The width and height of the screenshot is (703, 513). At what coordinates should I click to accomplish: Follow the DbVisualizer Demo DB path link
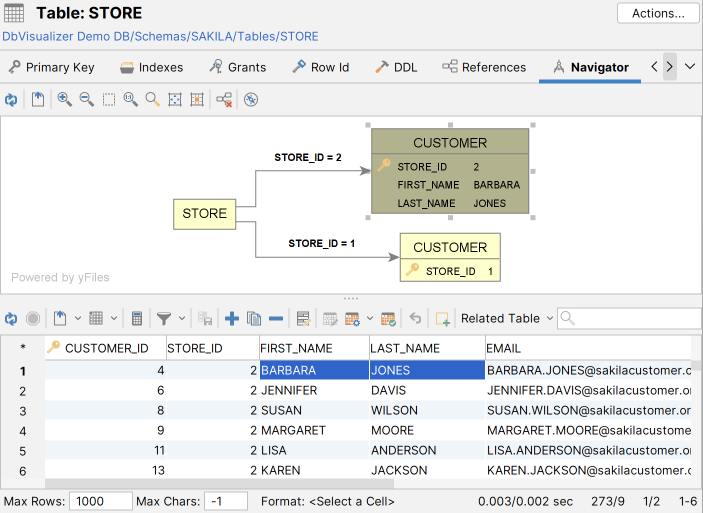point(161,36)
